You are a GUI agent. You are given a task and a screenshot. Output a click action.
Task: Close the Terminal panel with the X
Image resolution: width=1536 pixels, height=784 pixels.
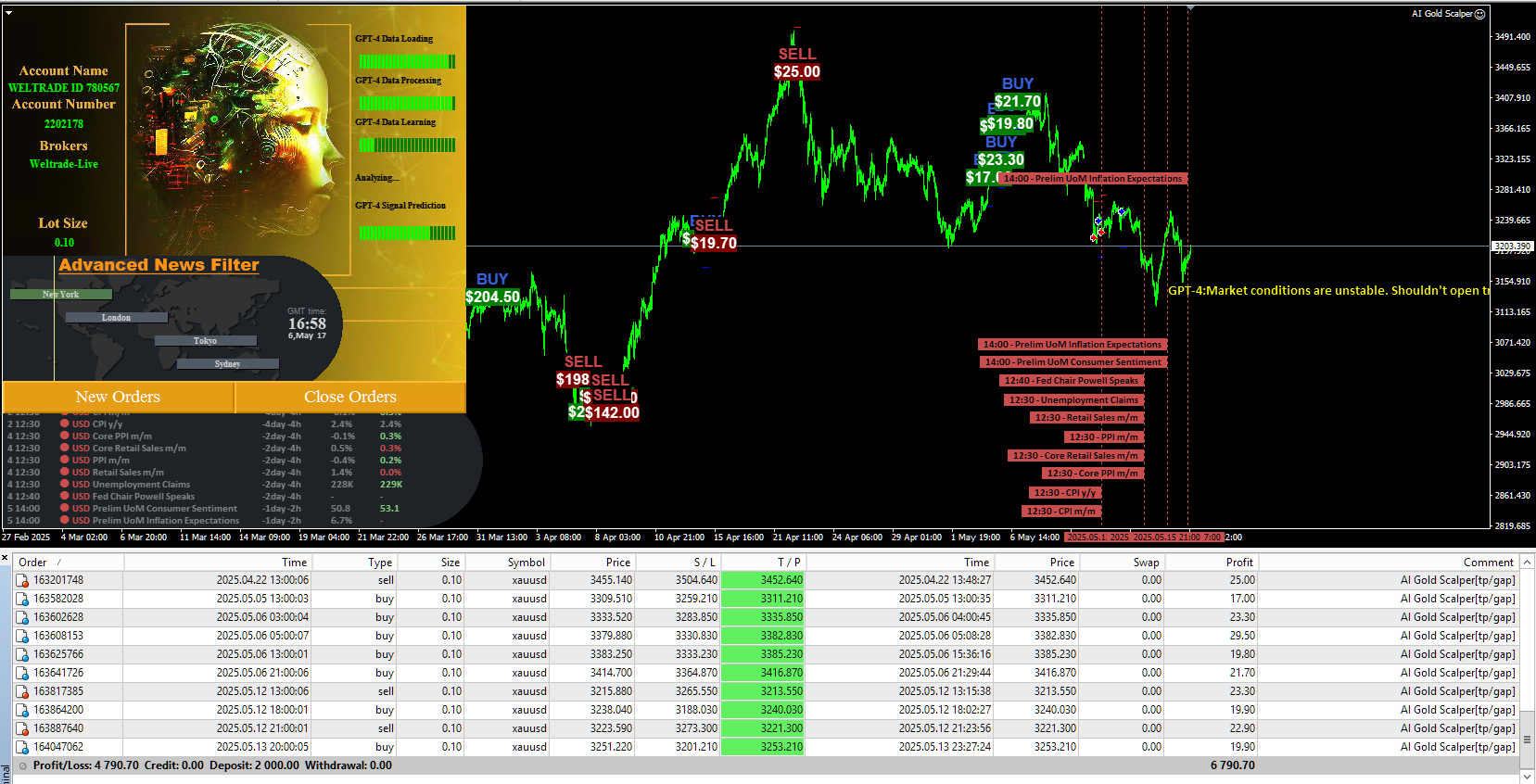click(x=5, y=558)
